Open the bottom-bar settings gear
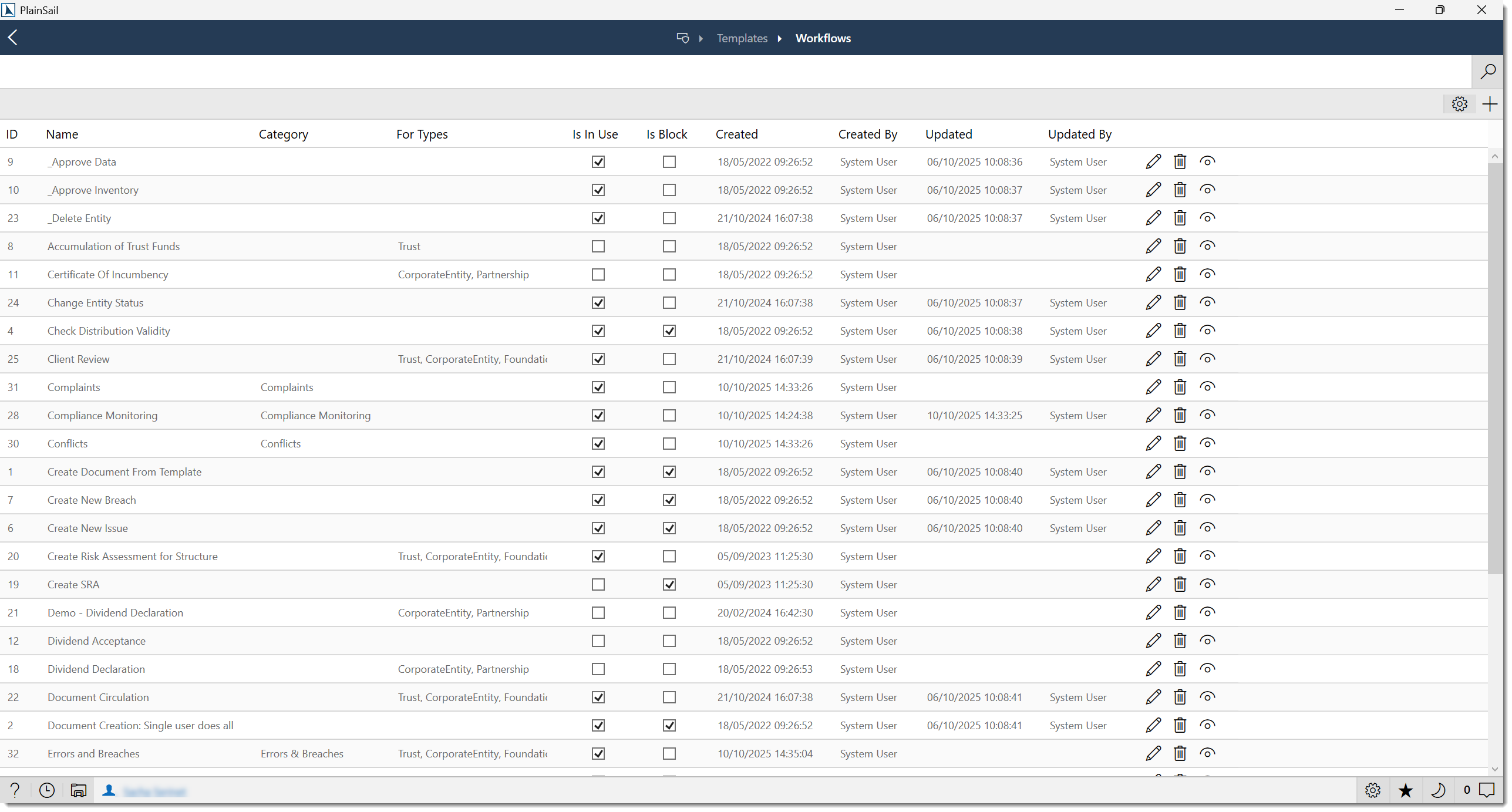The height and width of the screenshot is (812, 1512). [1373, 790]
